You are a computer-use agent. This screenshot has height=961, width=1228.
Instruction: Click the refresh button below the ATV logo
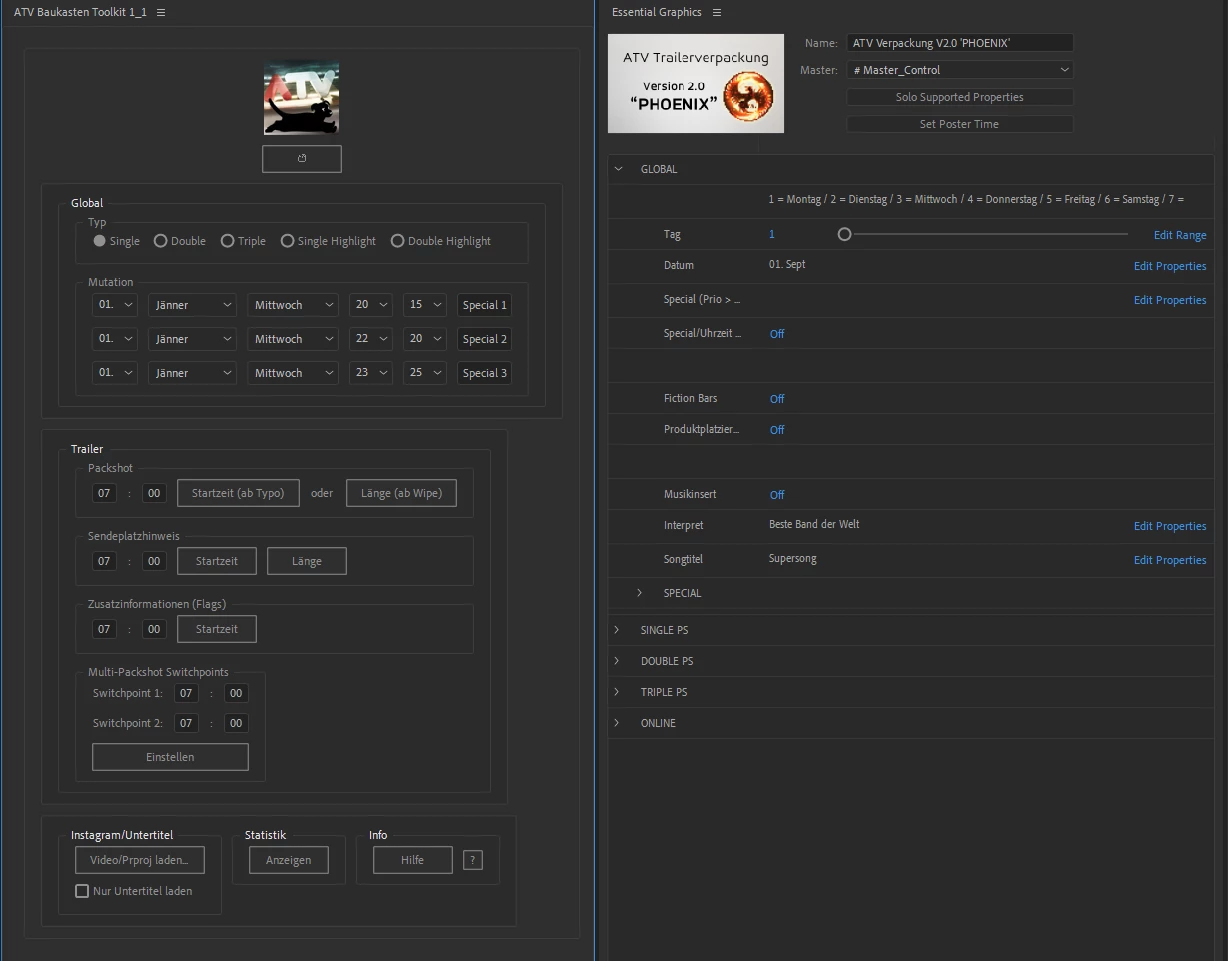[302, 159]
